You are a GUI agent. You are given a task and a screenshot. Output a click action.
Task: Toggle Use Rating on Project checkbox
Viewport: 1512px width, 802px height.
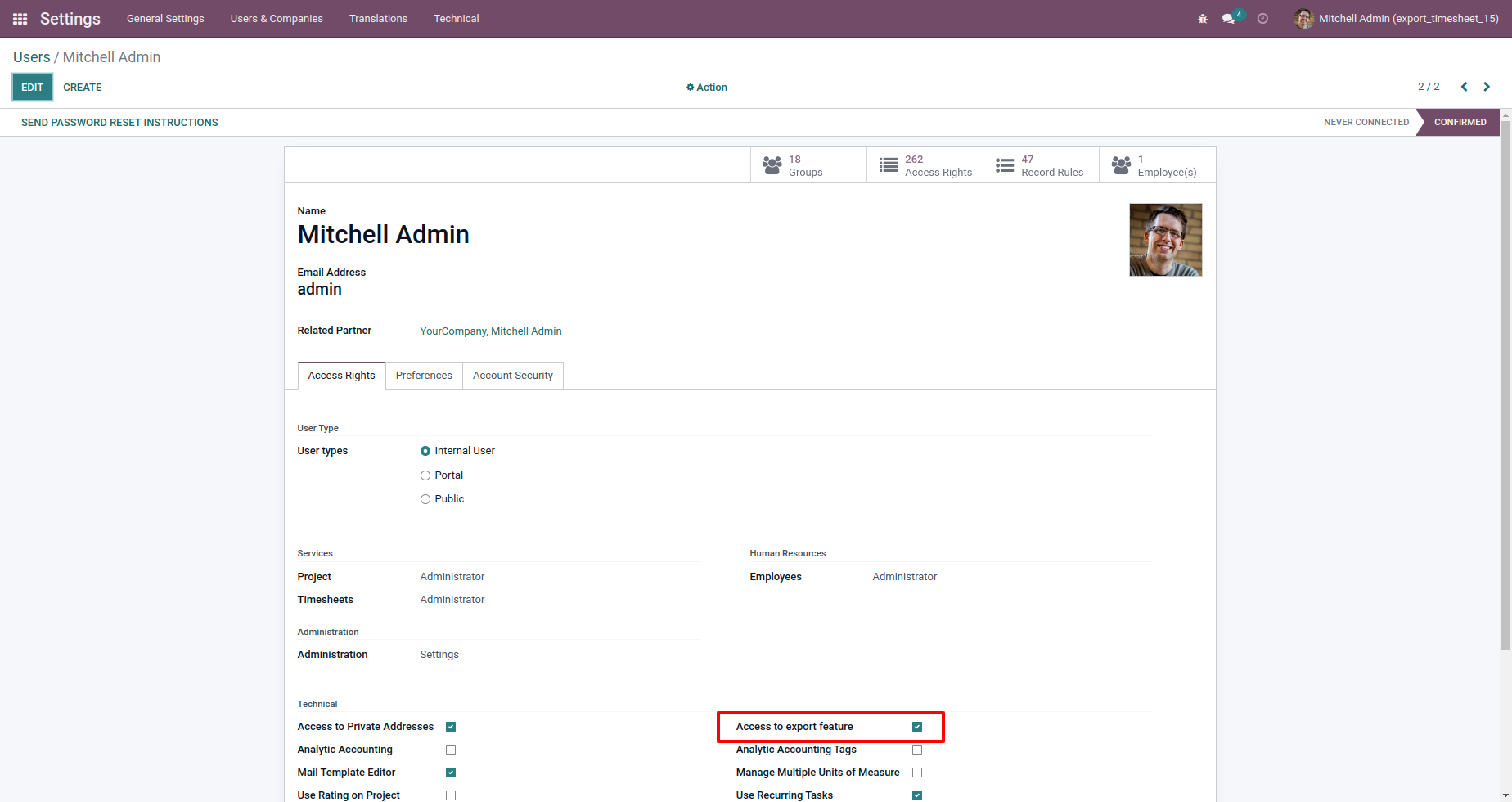451,795
